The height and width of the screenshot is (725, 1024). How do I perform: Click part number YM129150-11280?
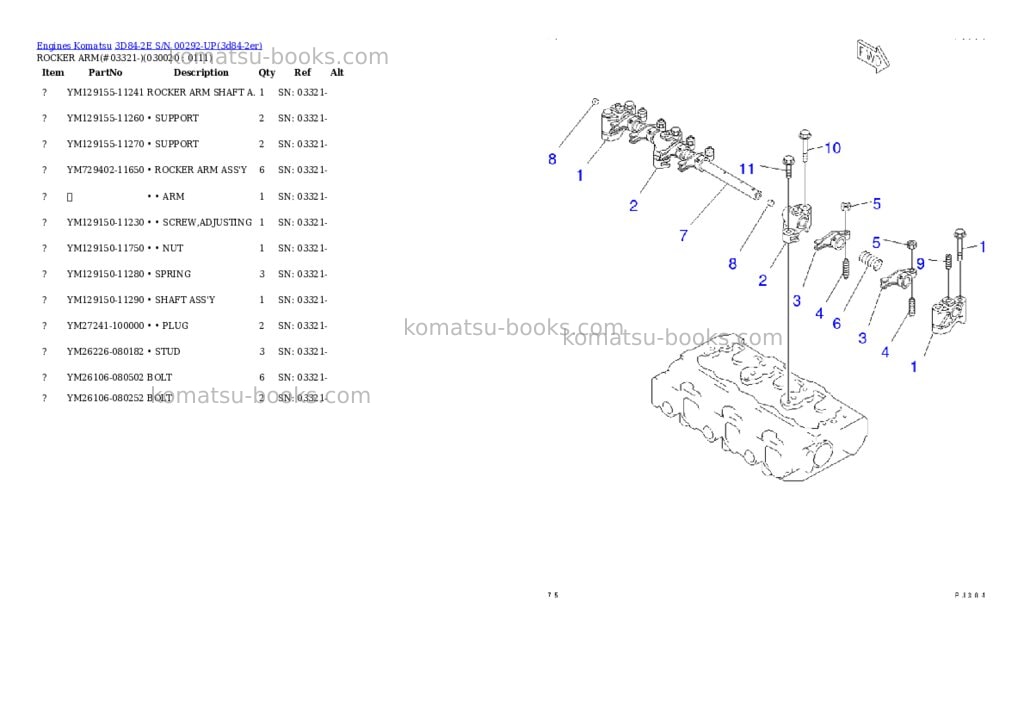point(105,274)
